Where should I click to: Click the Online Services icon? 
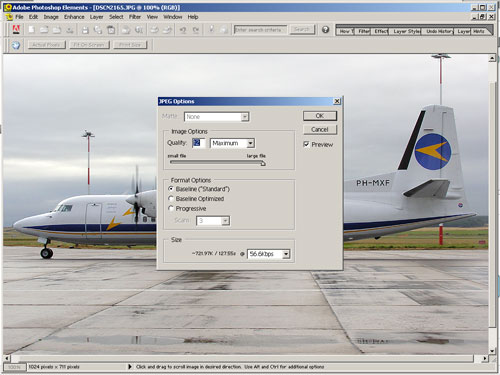click(x=139, y=30)
